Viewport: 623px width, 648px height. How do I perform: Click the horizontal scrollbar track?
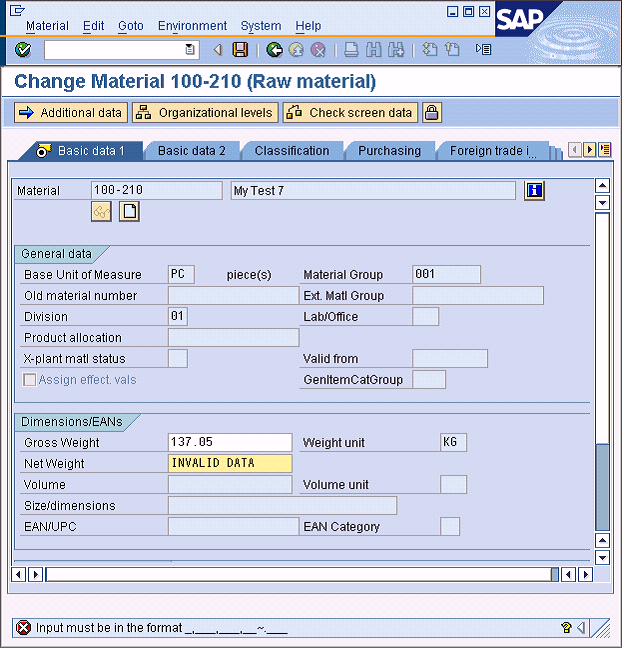pyautogui.click(x=298, y=574)
